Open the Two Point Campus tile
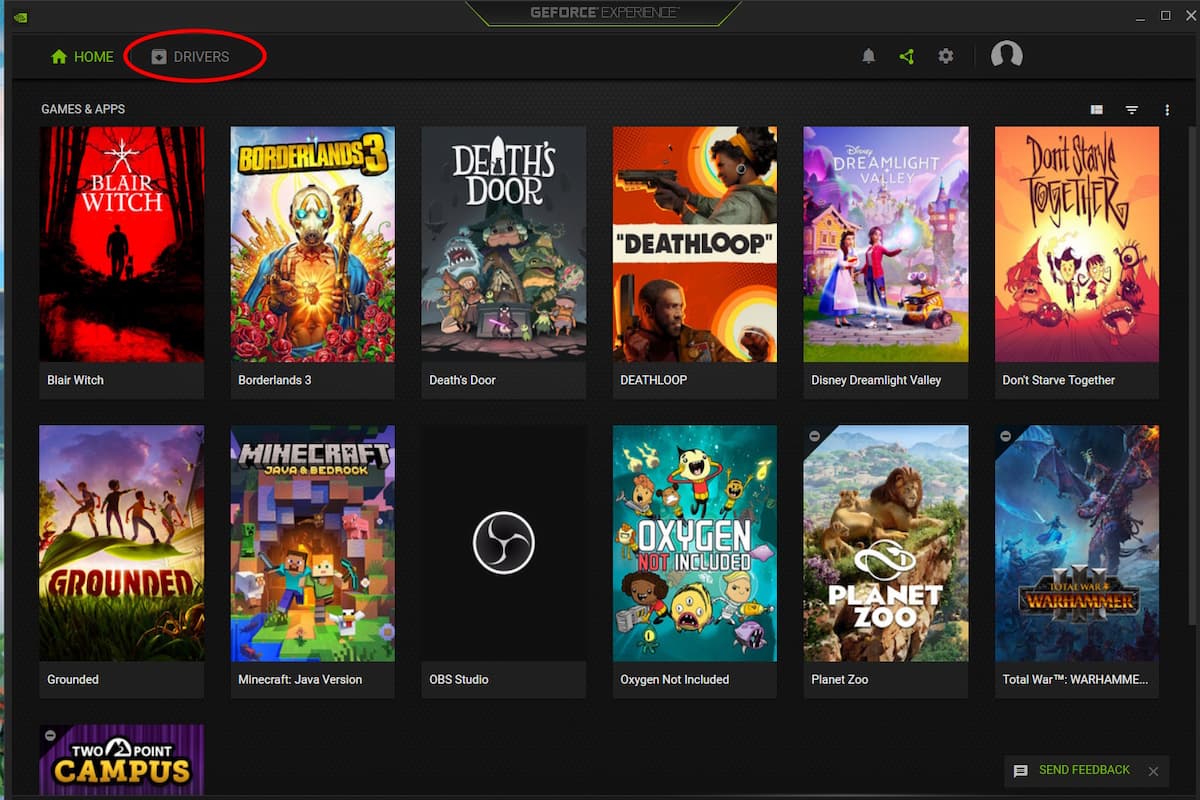1200x800 pixels. (x=122, y=760)
